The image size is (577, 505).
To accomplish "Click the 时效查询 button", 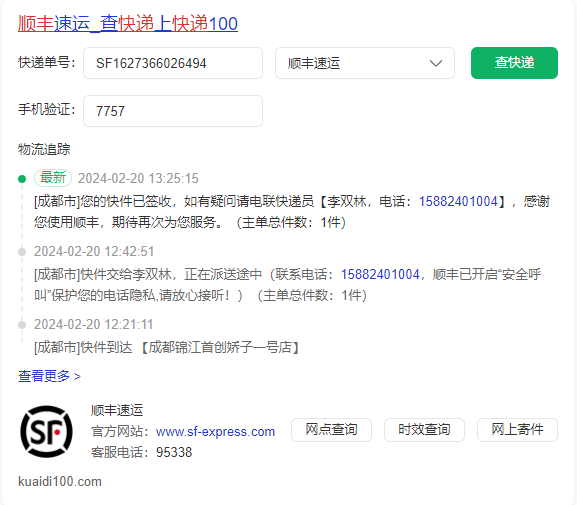I will [424, 430].
